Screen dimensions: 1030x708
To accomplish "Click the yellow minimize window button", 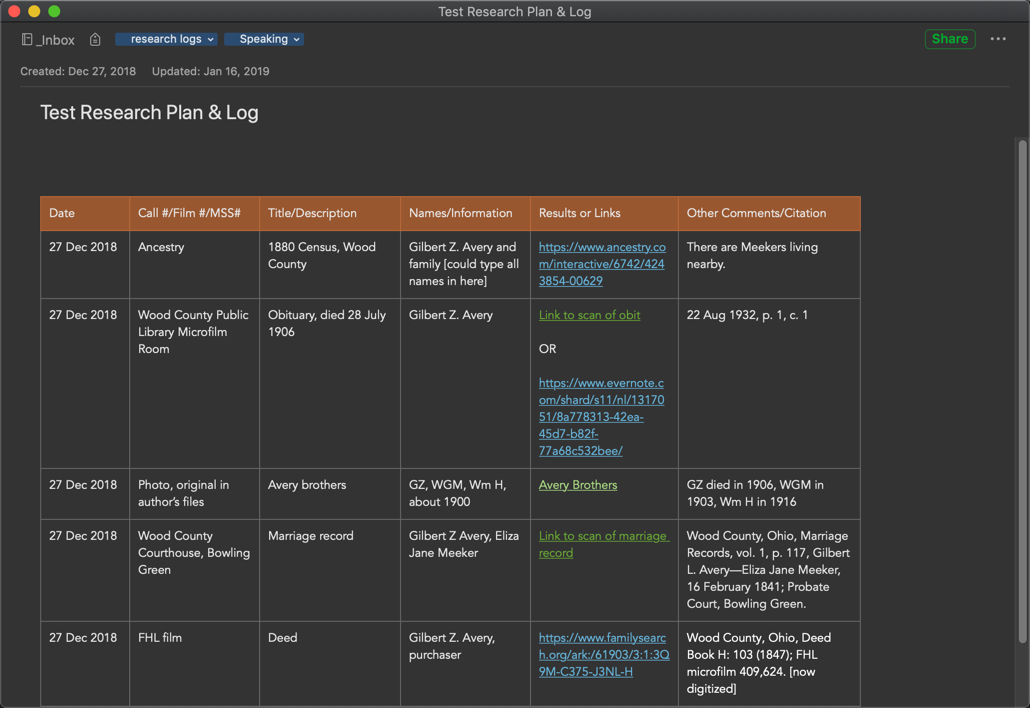I will [x=34, y=11].
